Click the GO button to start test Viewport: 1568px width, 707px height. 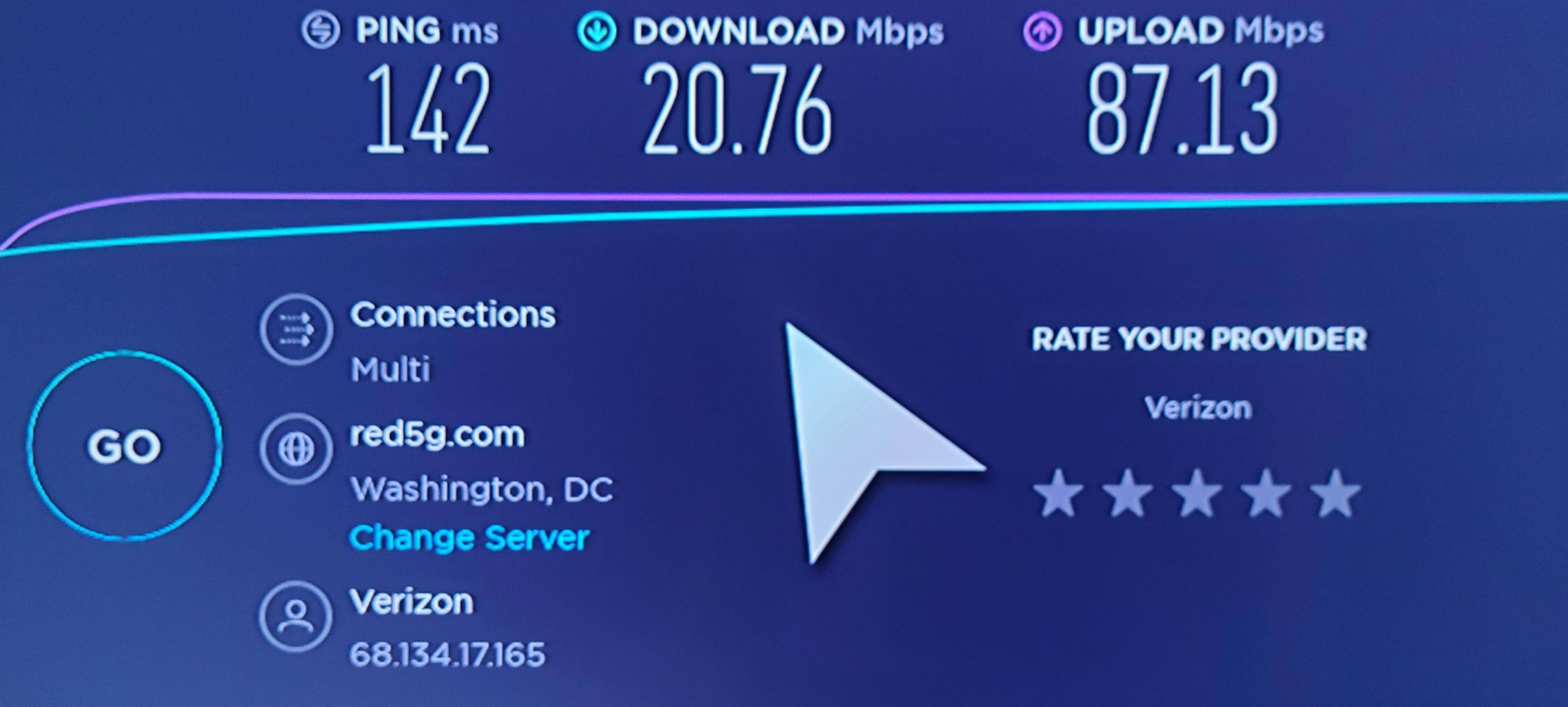[124, 445]
